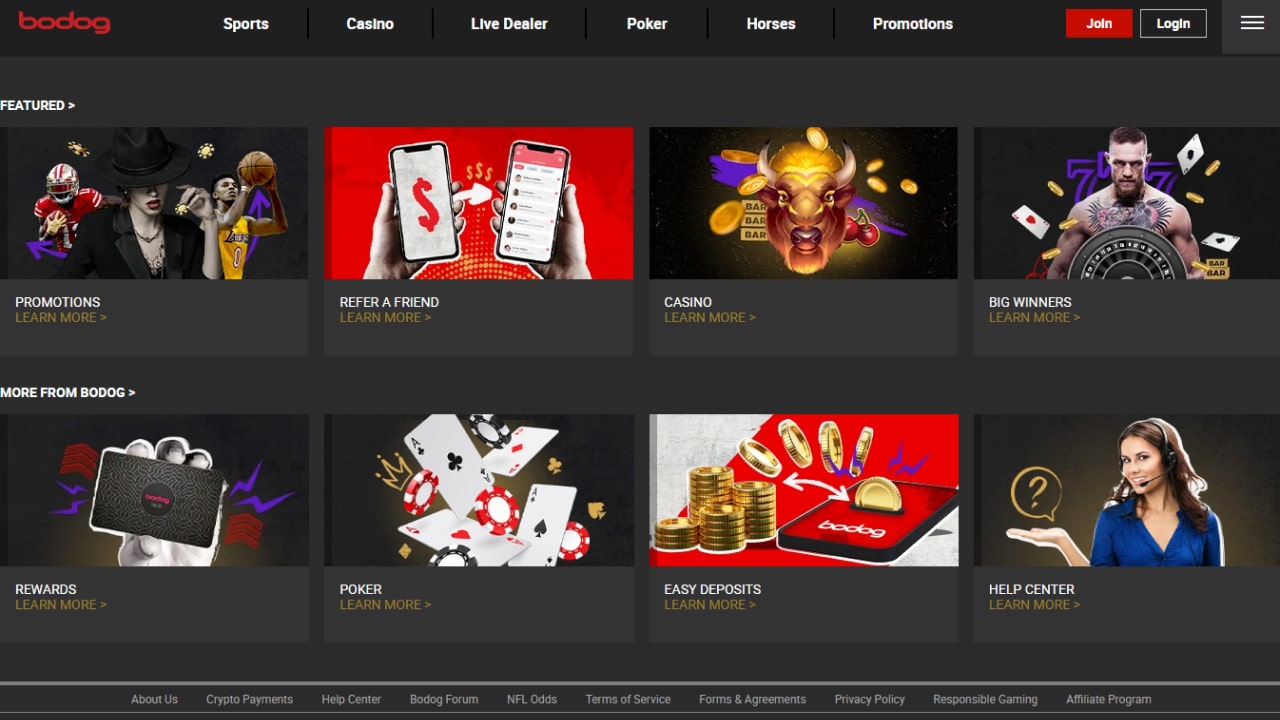Open the Promotions card image
The height and width of the screenshot is (720, 1280).
click(154, 203)
